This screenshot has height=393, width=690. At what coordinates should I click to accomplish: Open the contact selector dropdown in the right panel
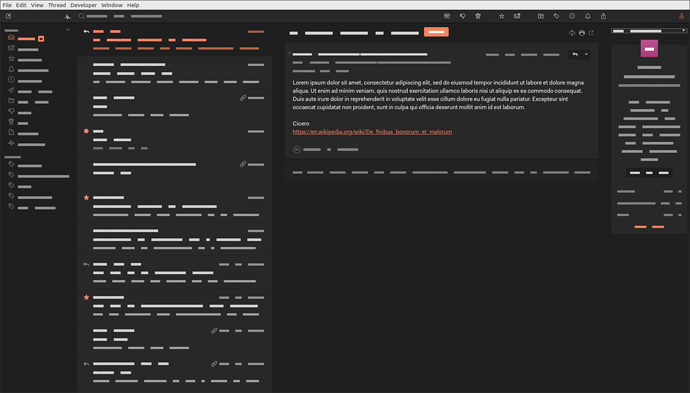pos(649,31)
